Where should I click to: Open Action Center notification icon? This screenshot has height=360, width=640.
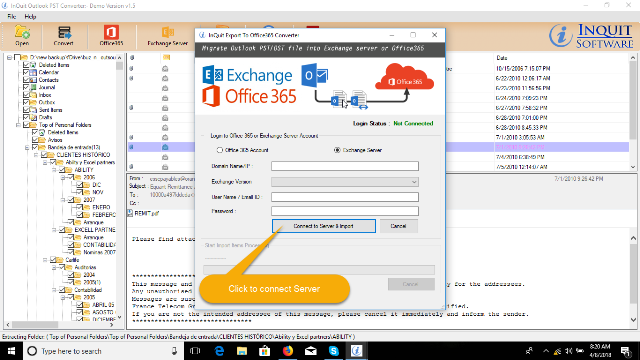click(x=625, y=351)
